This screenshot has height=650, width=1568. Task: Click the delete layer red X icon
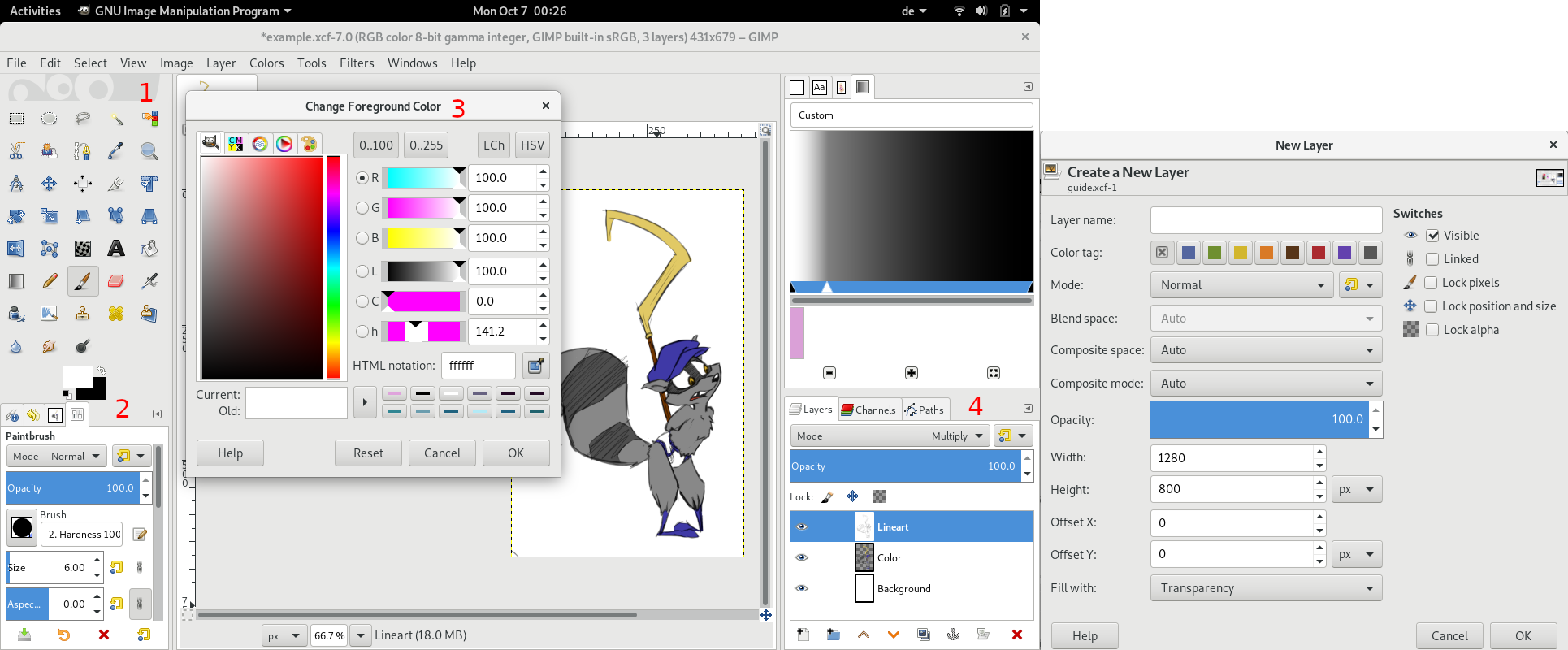(x=1016, y=635)
